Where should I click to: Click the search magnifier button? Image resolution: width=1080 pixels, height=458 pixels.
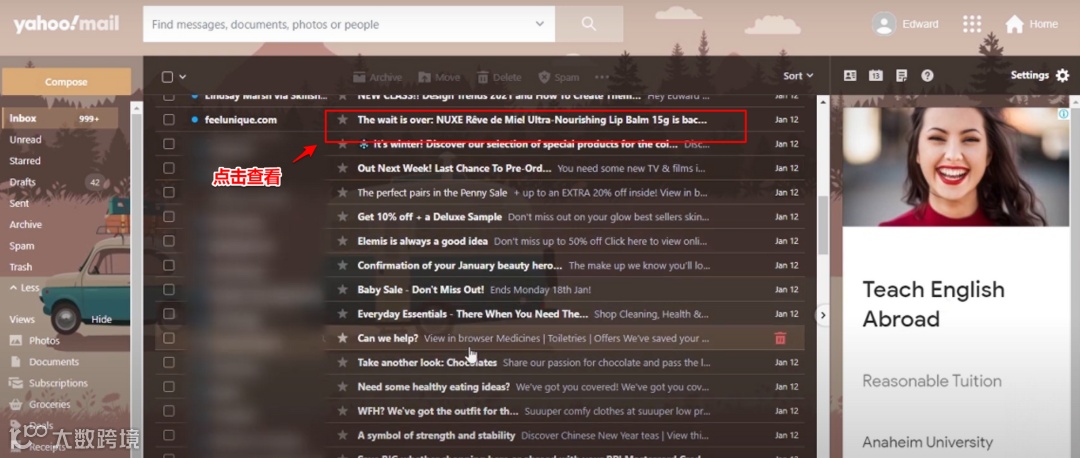click(588, 24)
